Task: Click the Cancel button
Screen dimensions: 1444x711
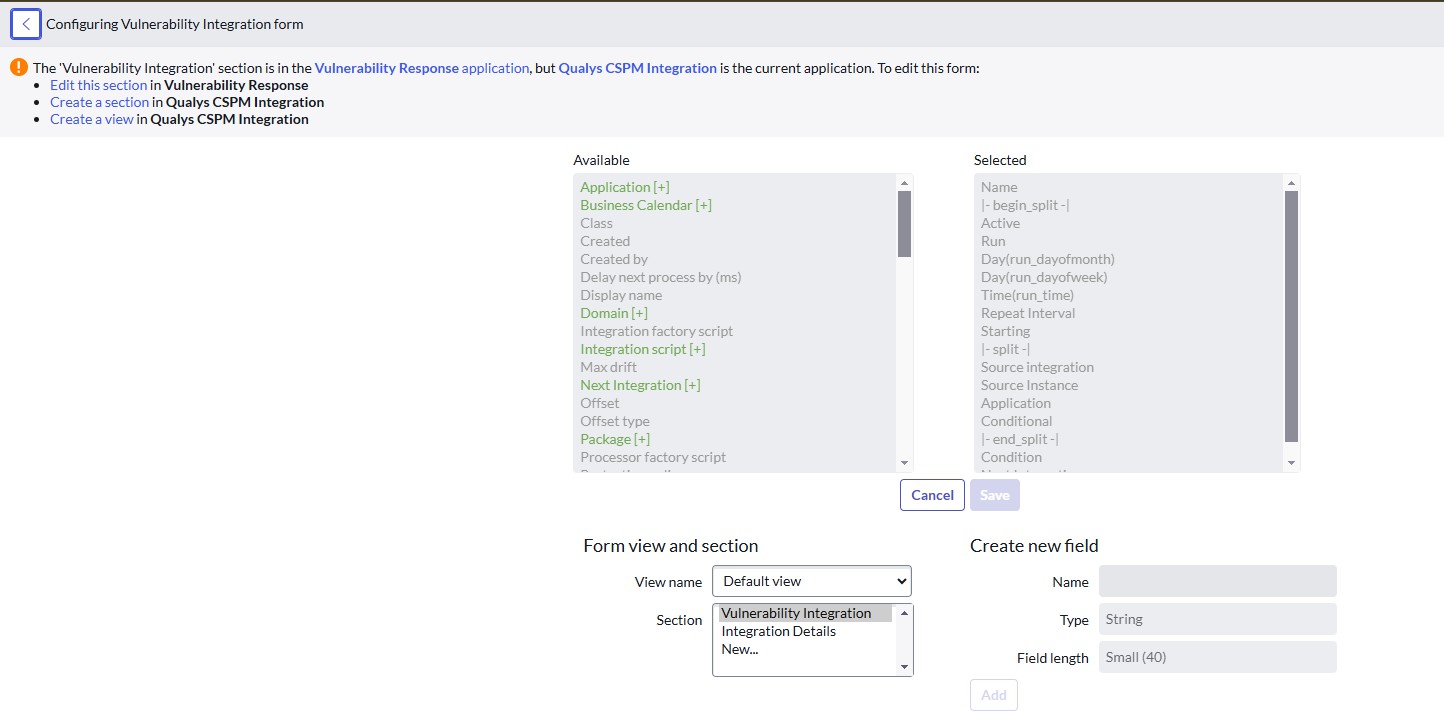Action: pyautogui.click(x=932, y=495)
